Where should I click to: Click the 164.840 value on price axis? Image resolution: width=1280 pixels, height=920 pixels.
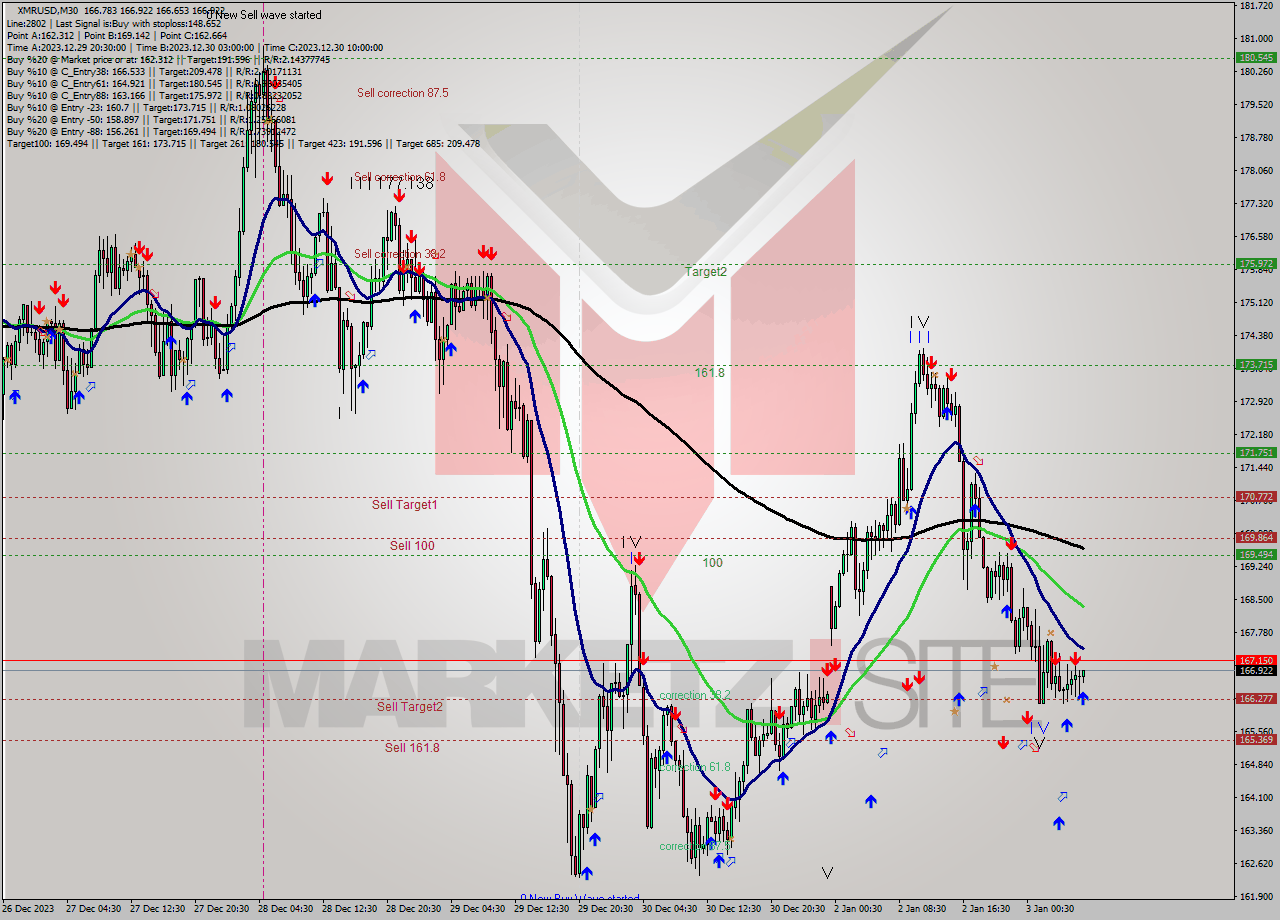coord(1255,764)
